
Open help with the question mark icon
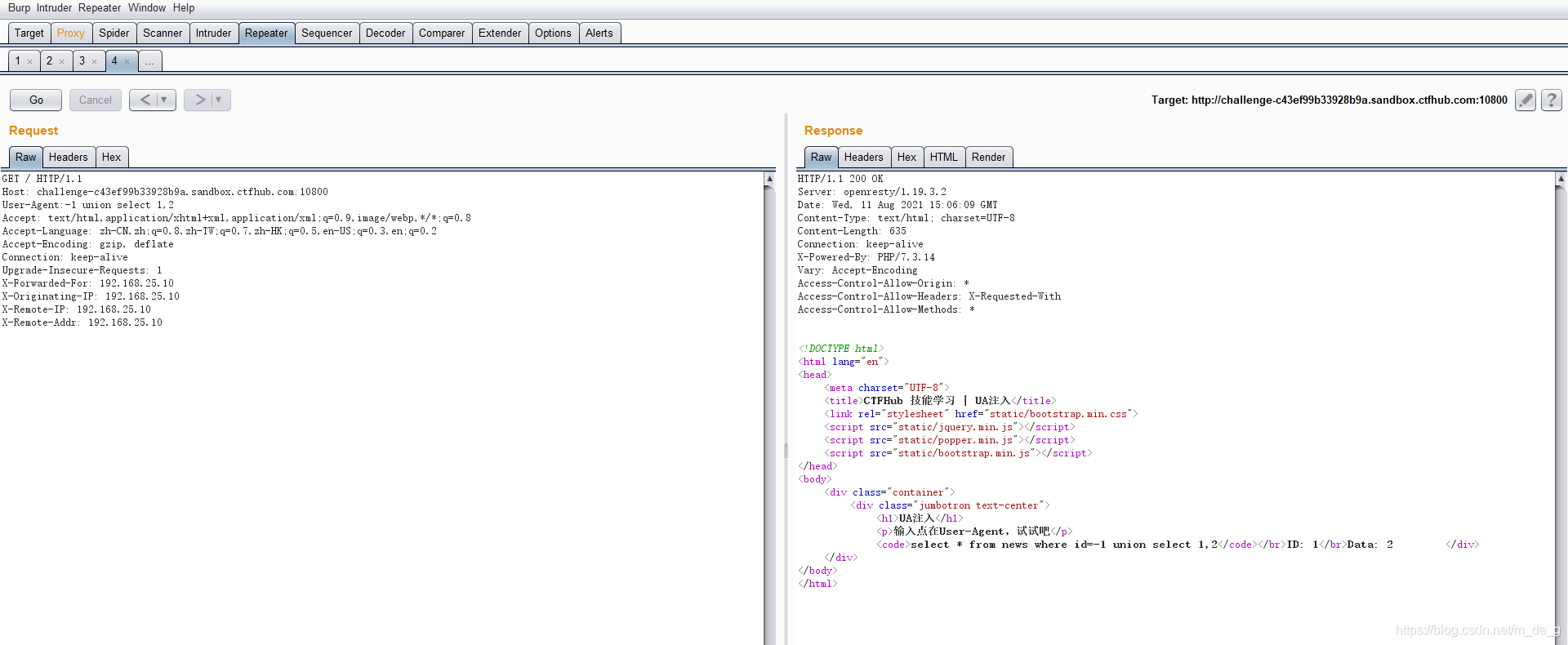pos(1552,100)
